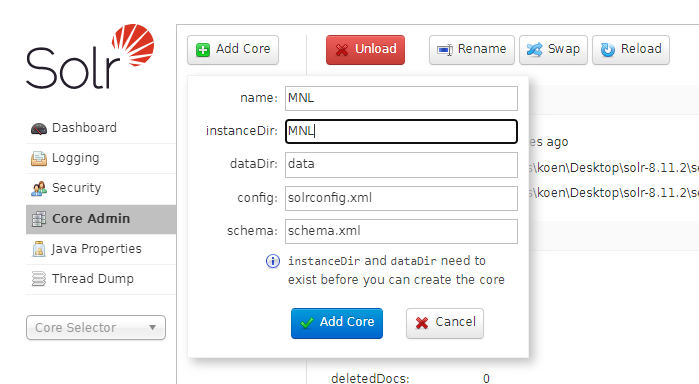Image resolution: width=699 pixels, height=384 pixels.
Task: Click the deletedDocs value 0
Action: click(486, 379)
